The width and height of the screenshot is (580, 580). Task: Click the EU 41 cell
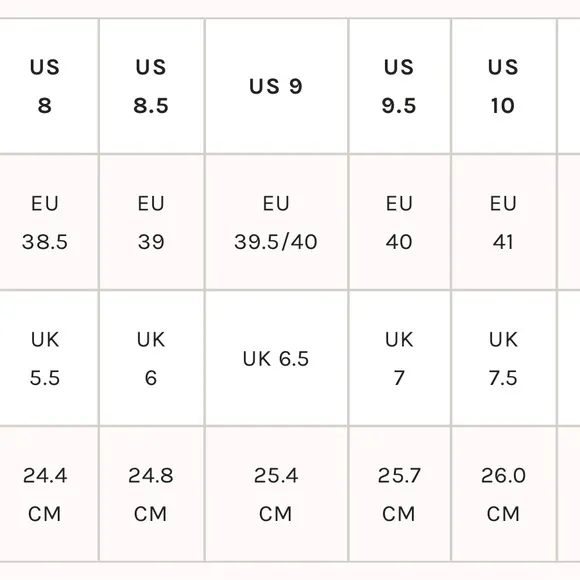point(504,222)
